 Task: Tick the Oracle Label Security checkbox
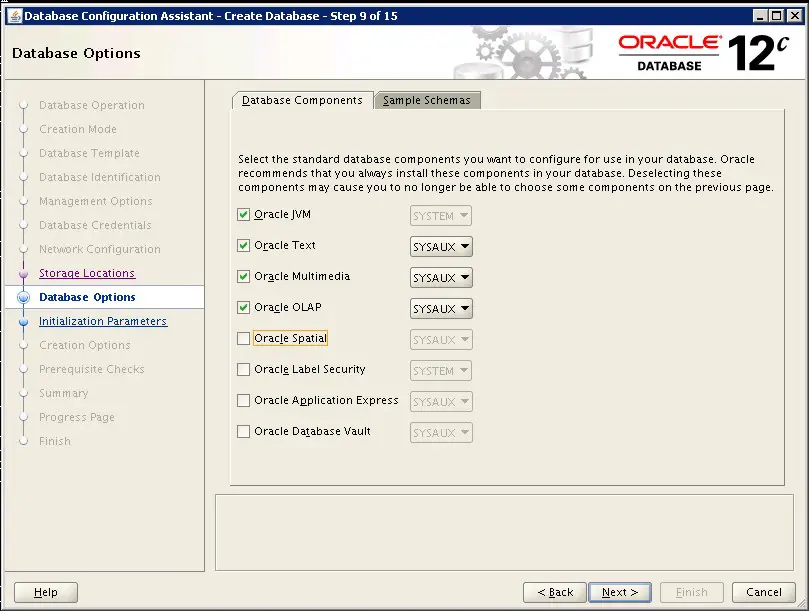tap(243, 369)
